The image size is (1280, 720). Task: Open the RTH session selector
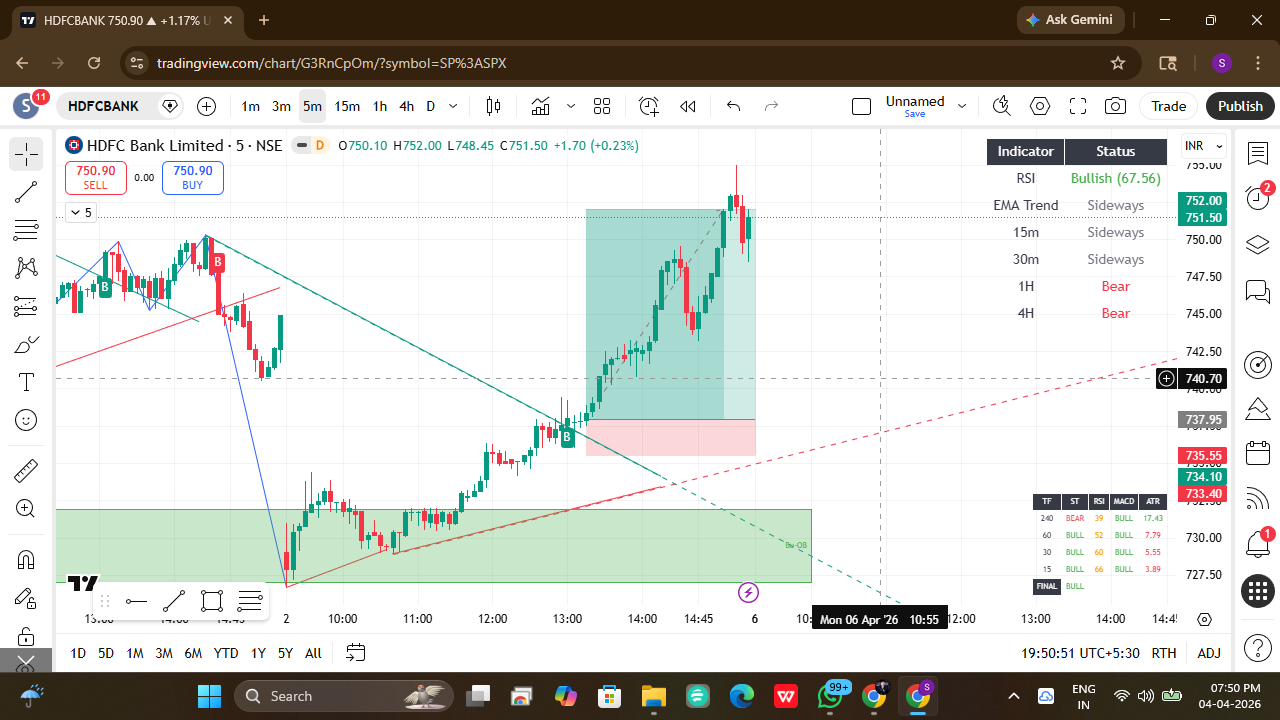(1163, 653)
